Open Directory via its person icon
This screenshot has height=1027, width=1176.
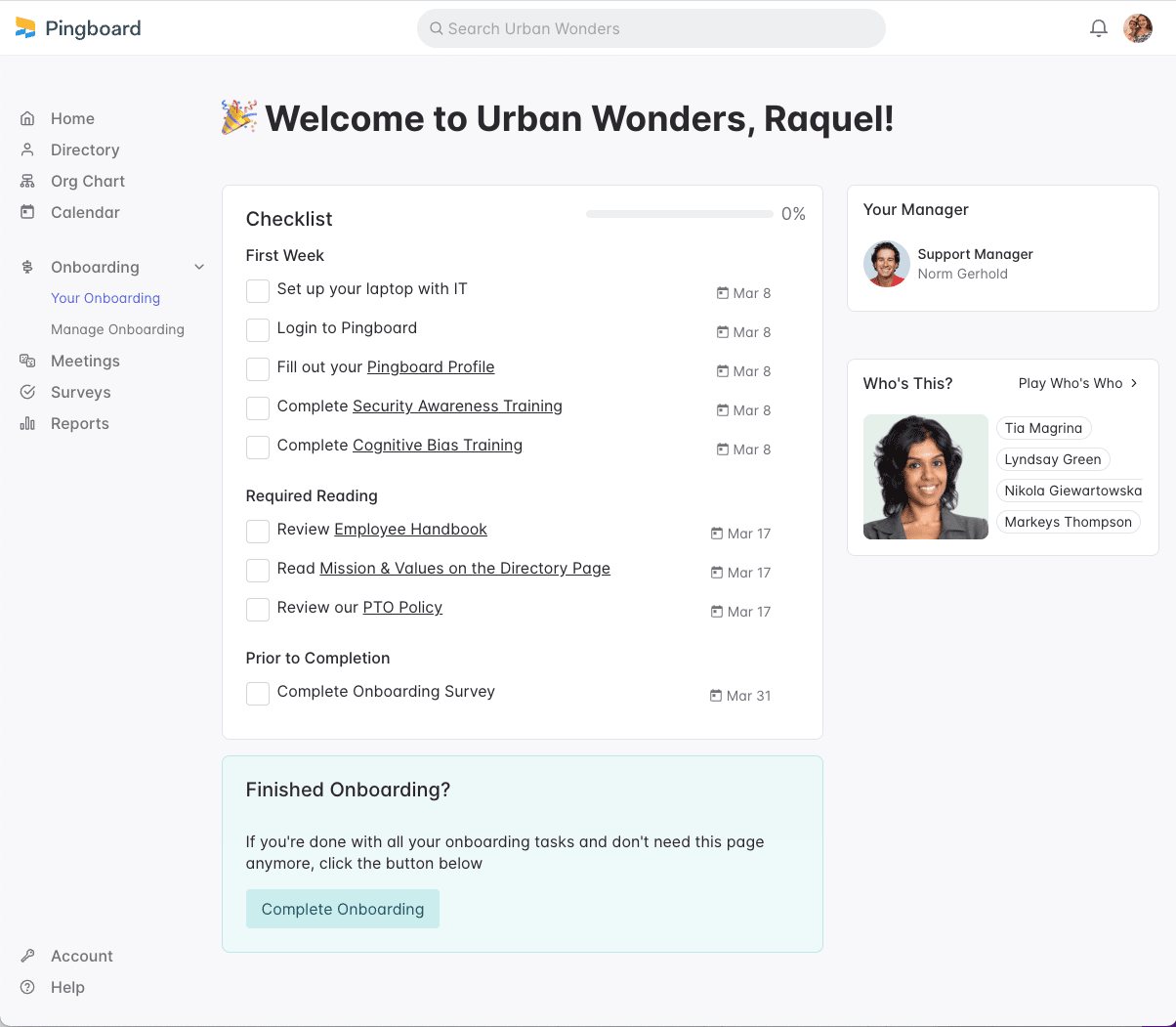[x=27, y=150]
